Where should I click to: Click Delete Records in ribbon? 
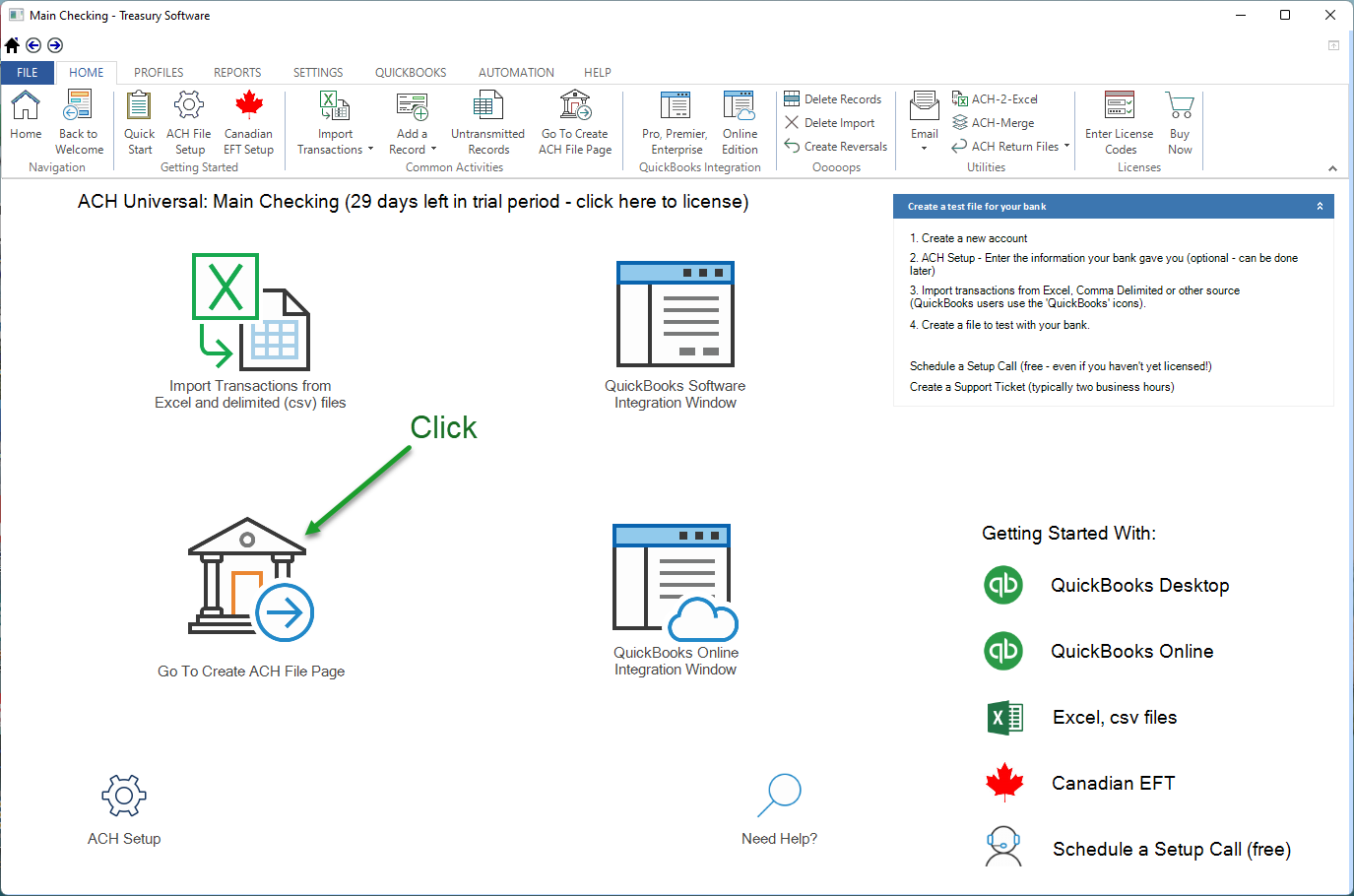click(x=833, y=98)
